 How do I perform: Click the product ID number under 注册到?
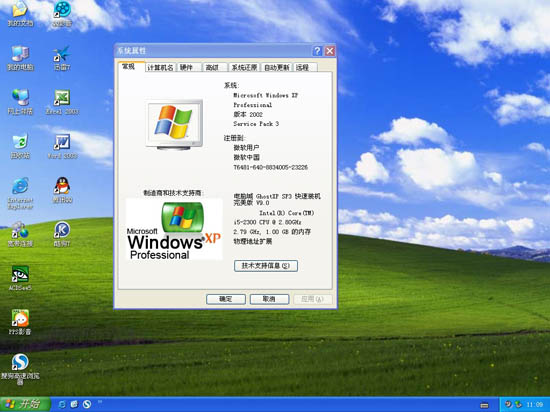click(270, 167)
